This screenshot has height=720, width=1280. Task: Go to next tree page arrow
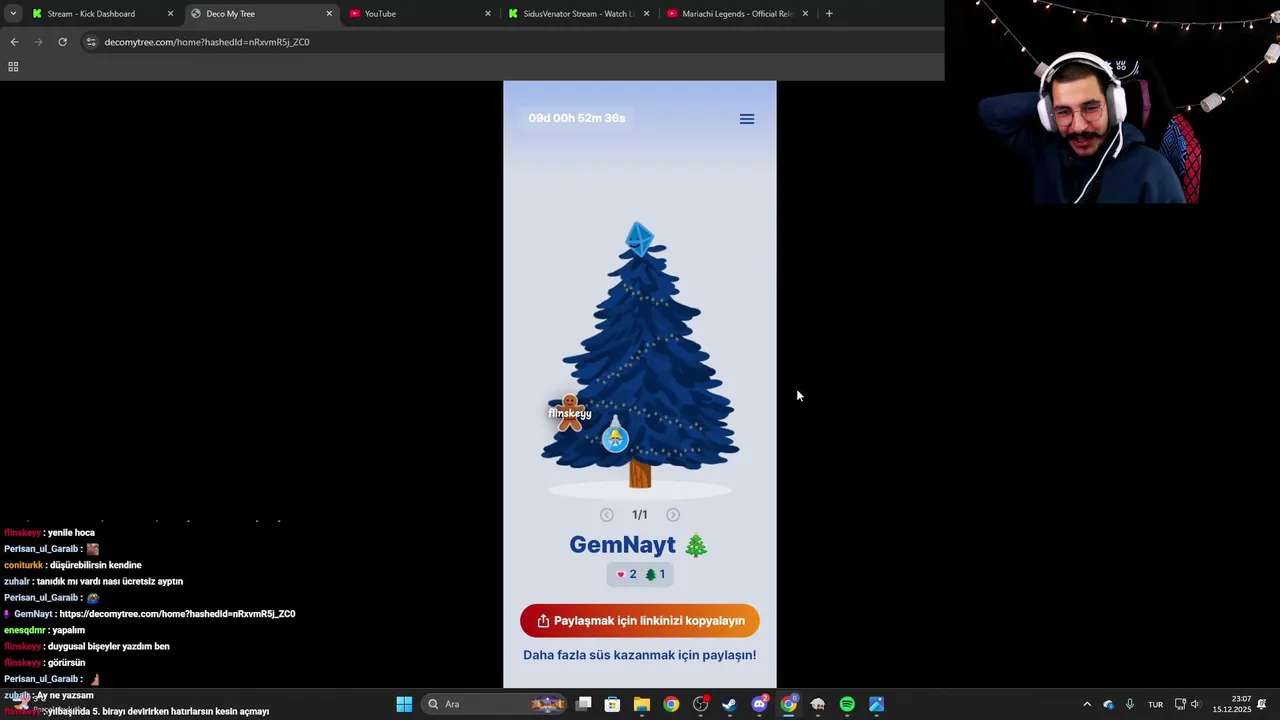(x=673, y=515)
